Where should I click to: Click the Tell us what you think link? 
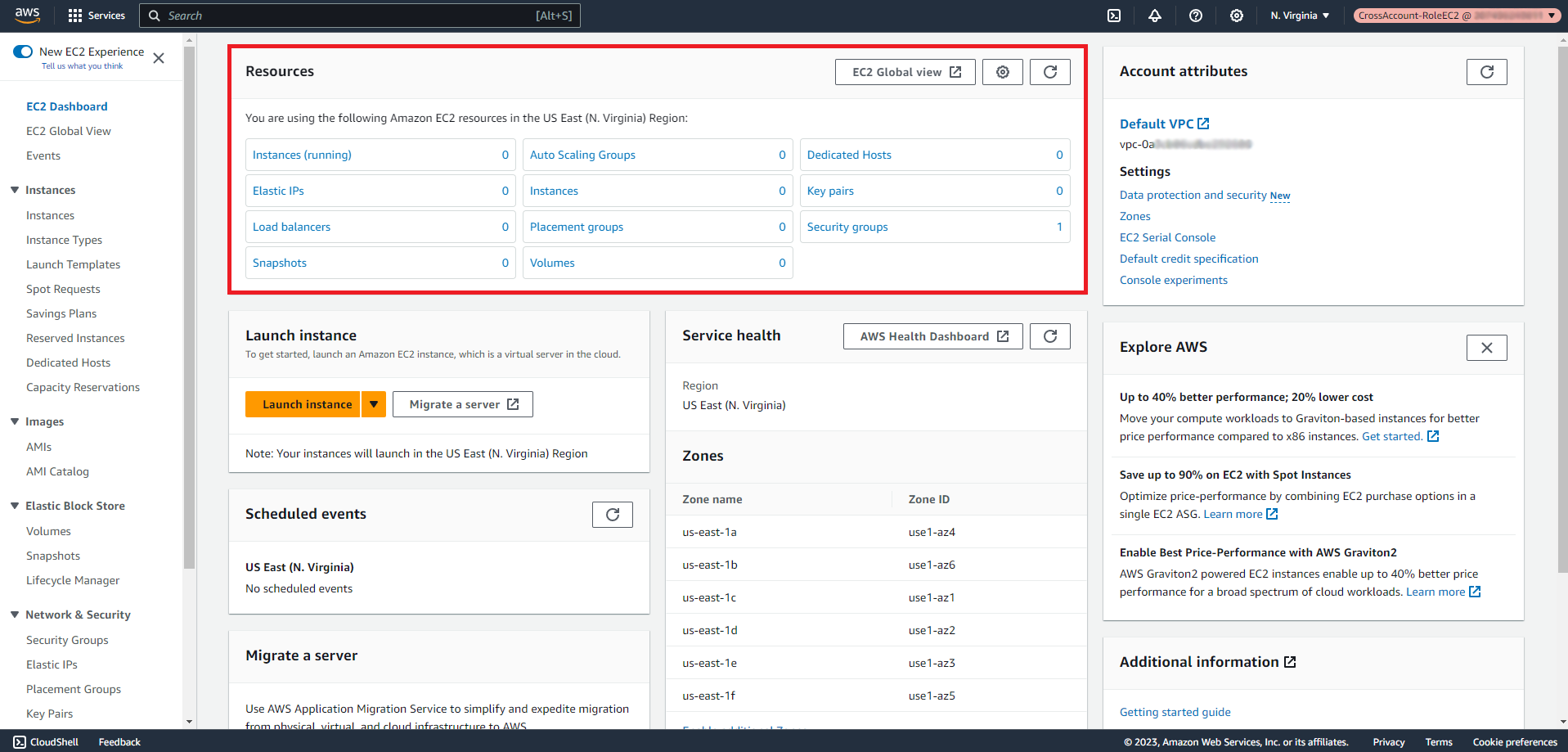point(82,66)
